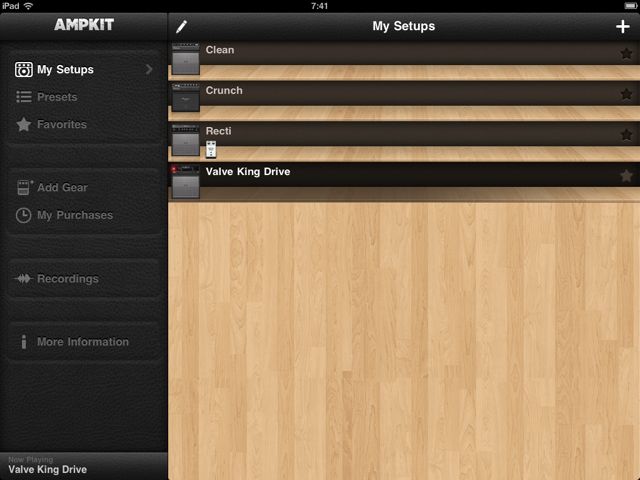Open the Clean setup
The image size is (640, 480).
404,60
